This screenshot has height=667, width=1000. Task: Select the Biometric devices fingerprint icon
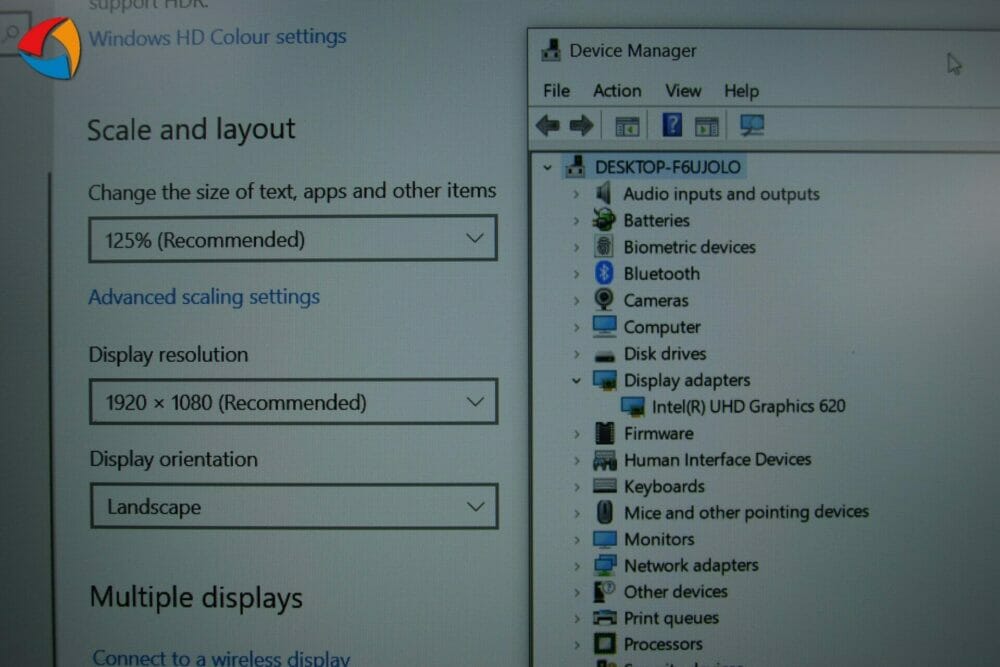[x=603, y=246]
